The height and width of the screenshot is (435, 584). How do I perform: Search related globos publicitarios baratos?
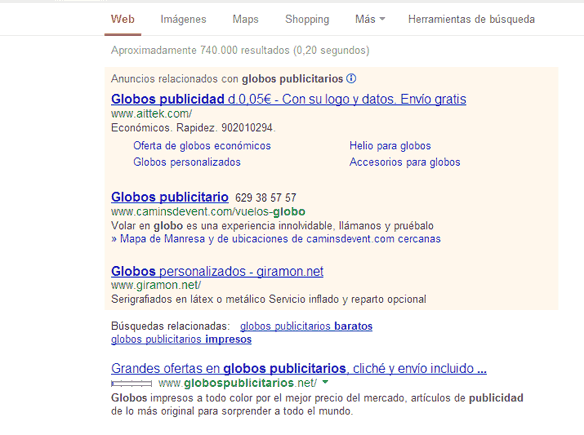306,326
